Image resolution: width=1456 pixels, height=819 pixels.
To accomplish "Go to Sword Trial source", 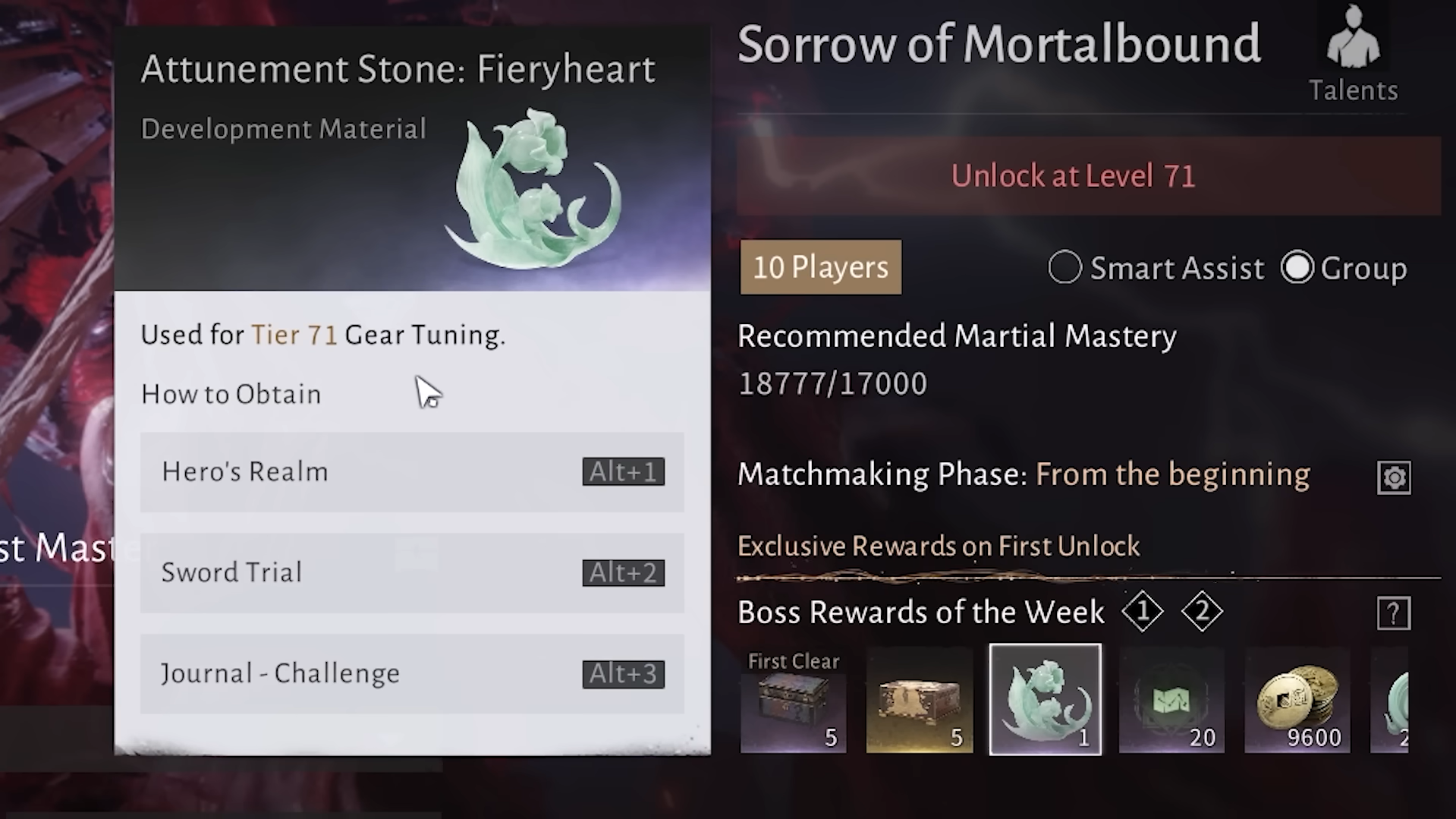I will tap(412, 573).
